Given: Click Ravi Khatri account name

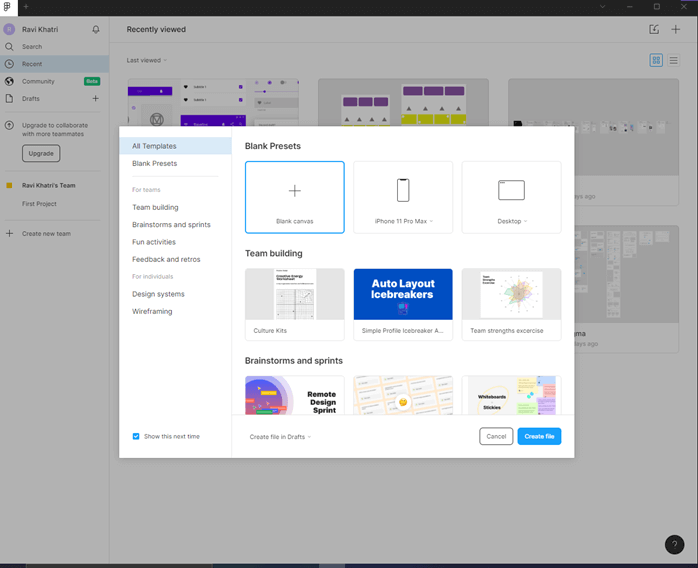Looking at the screenshot, I should 40,29.
